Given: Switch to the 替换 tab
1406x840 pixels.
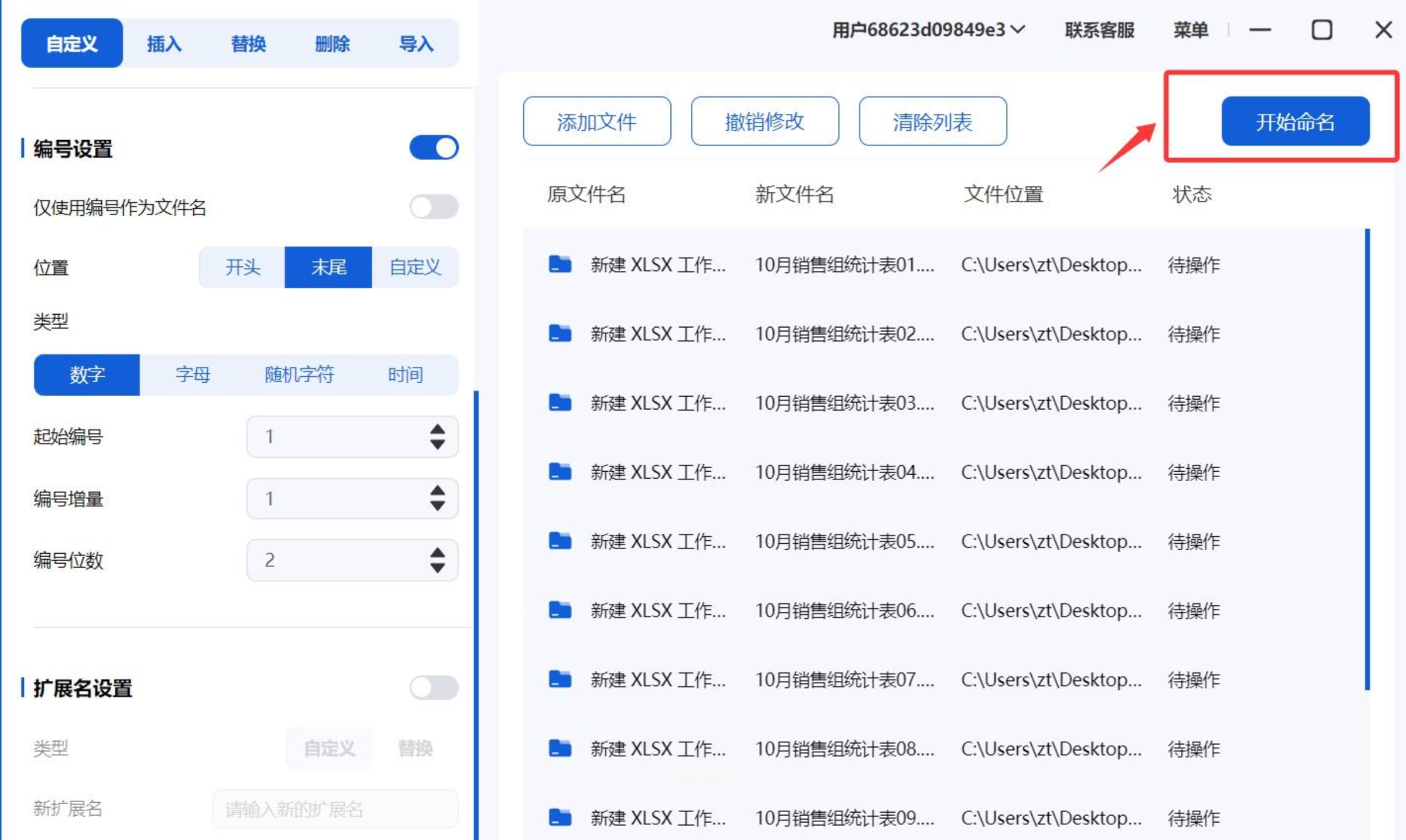Looking at the screenshot, I should point(248,44).
